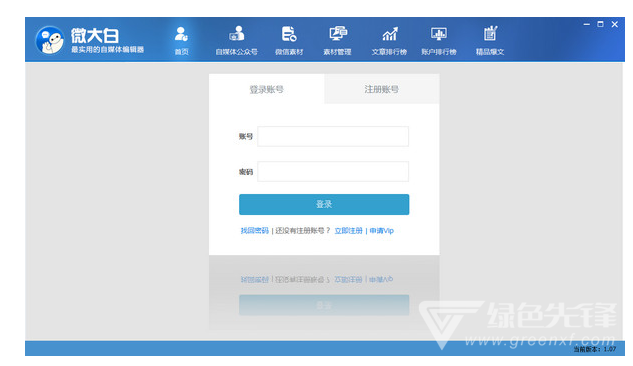Open 微信素材 toolbar icon
Screen dimensions: 633x366
(289, 40)
